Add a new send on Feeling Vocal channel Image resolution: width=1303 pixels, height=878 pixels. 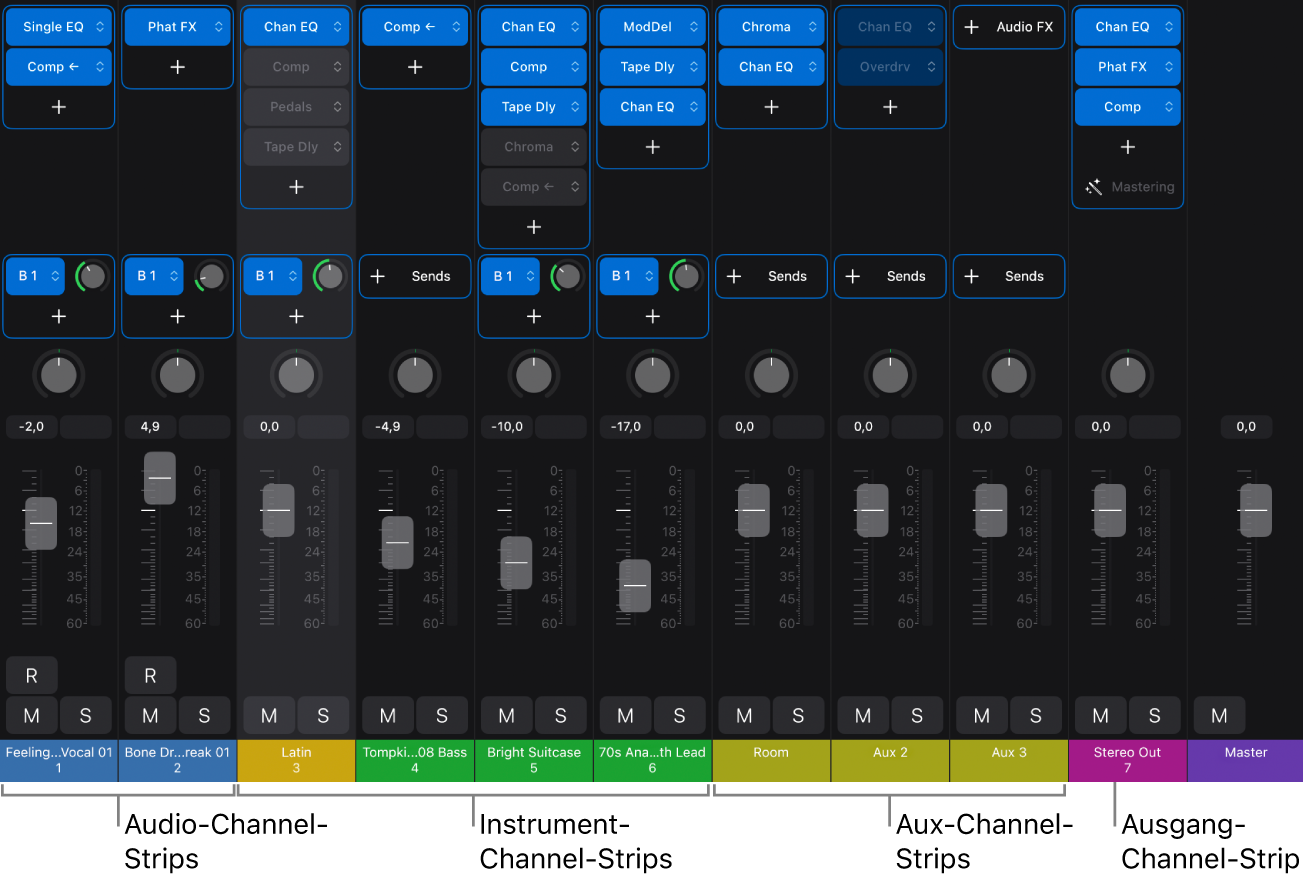click(58, 316)
